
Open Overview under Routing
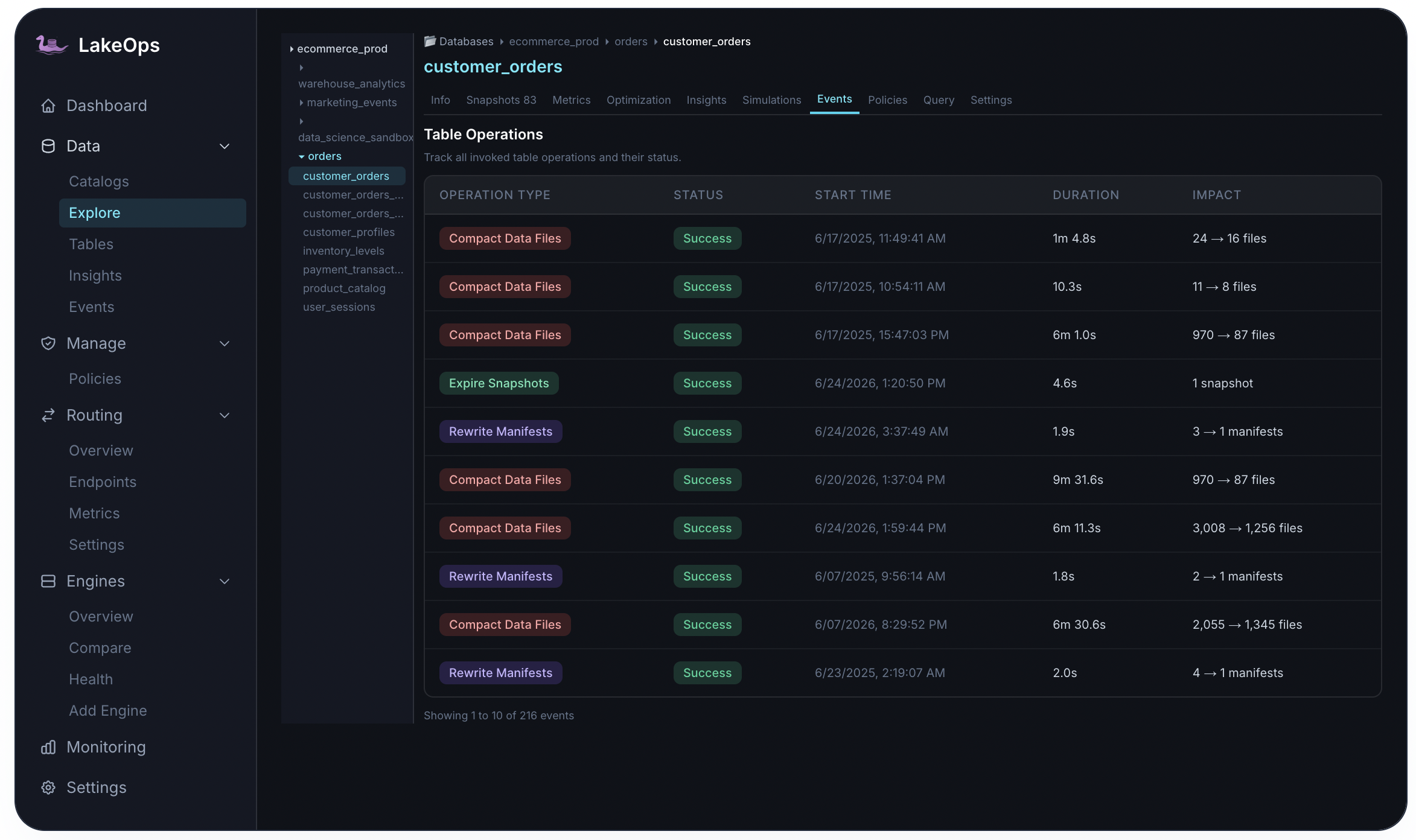[x=101, y=451]
